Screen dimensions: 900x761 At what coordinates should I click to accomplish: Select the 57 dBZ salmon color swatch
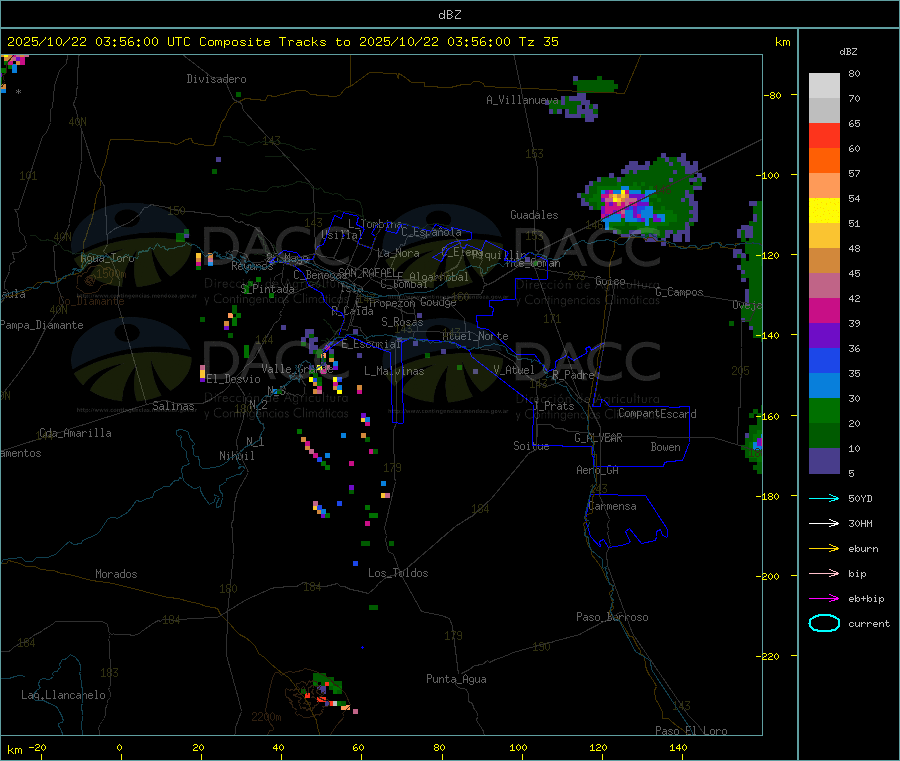pos(824,185)
